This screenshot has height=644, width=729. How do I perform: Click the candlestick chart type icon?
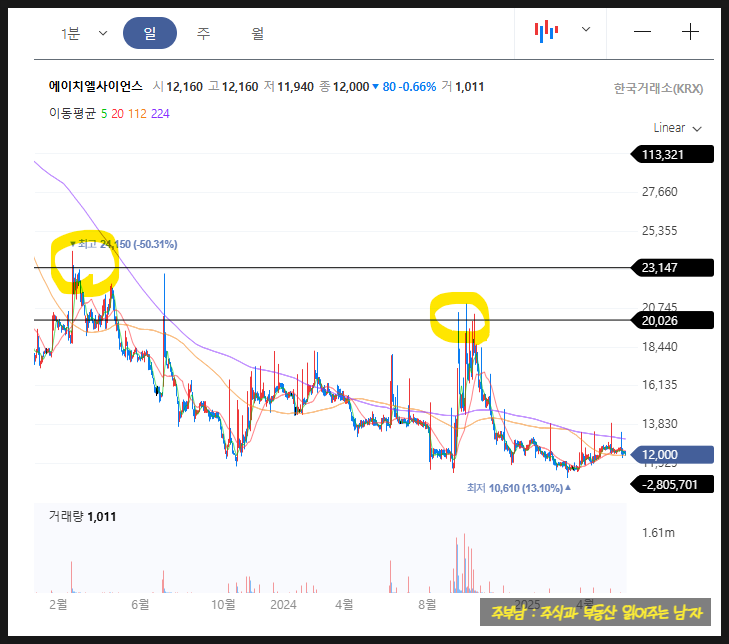[x=546, y=31]
